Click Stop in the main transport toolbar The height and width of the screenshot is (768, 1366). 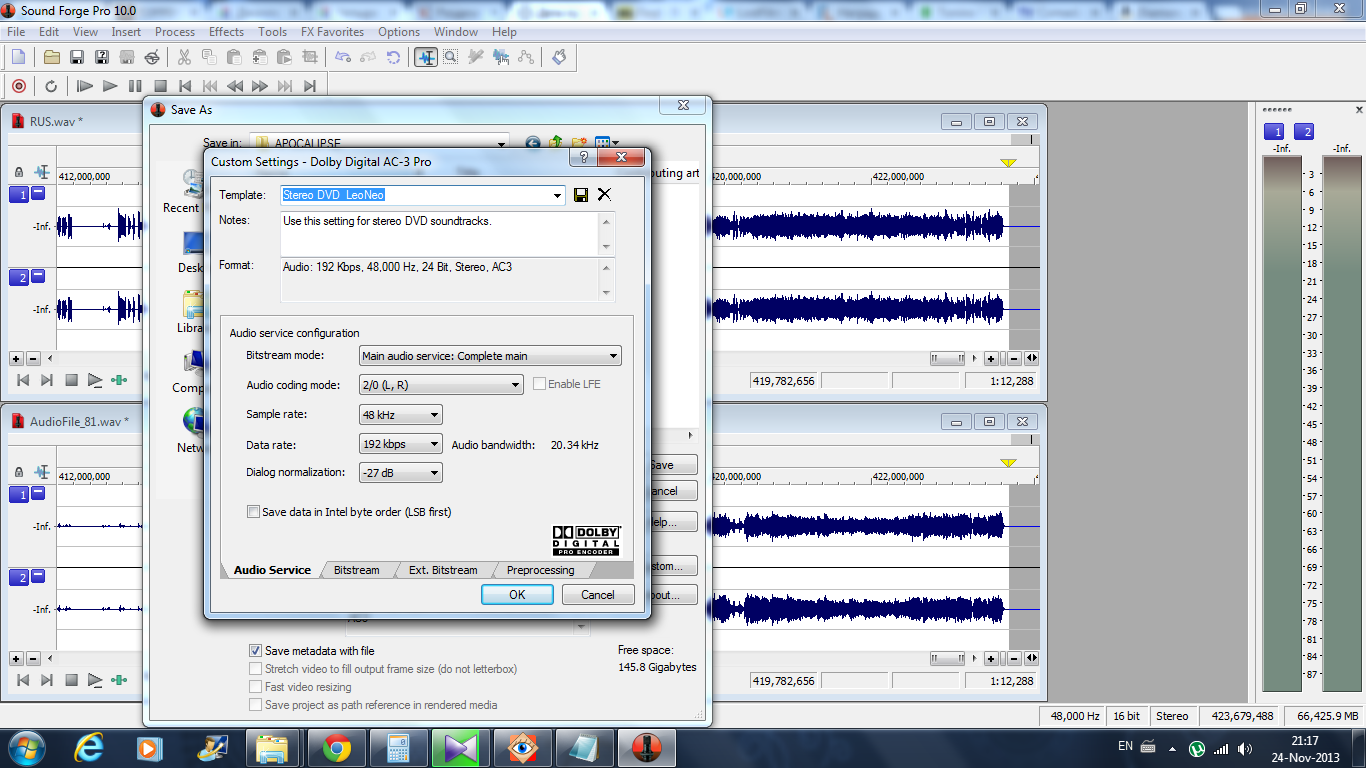(160, 86)
